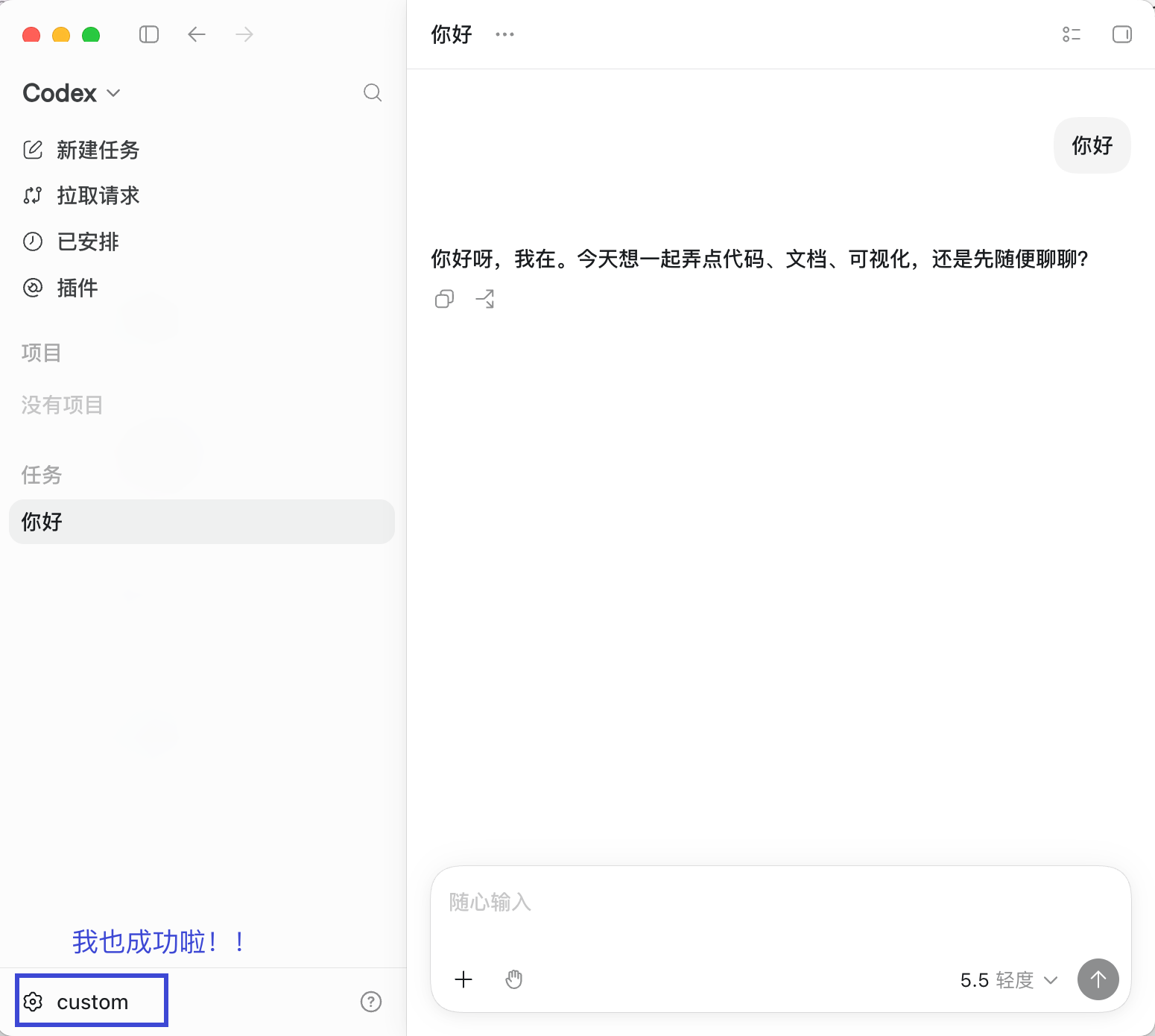Open the three-dot menu beside title
The width and height of the screenshot is (1155, 1036).
pos(504,34)
